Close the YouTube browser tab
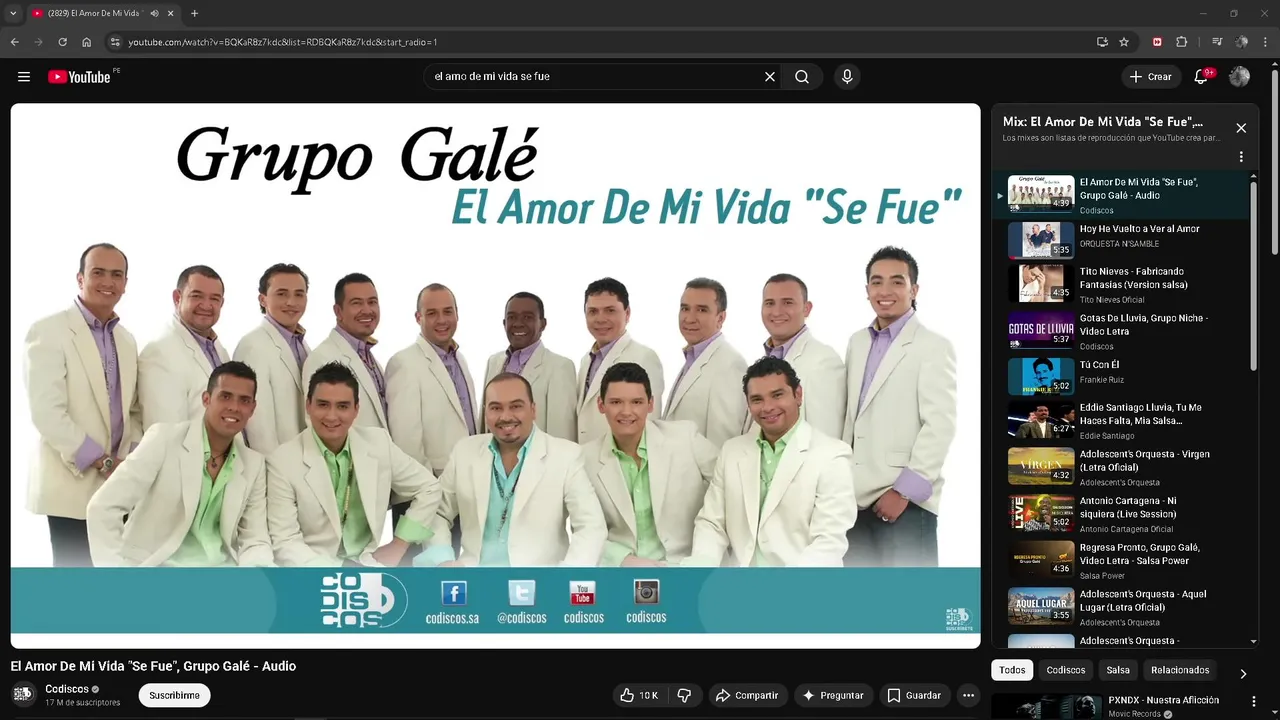This screenshot has width=1280, height=720. point(171,13)
